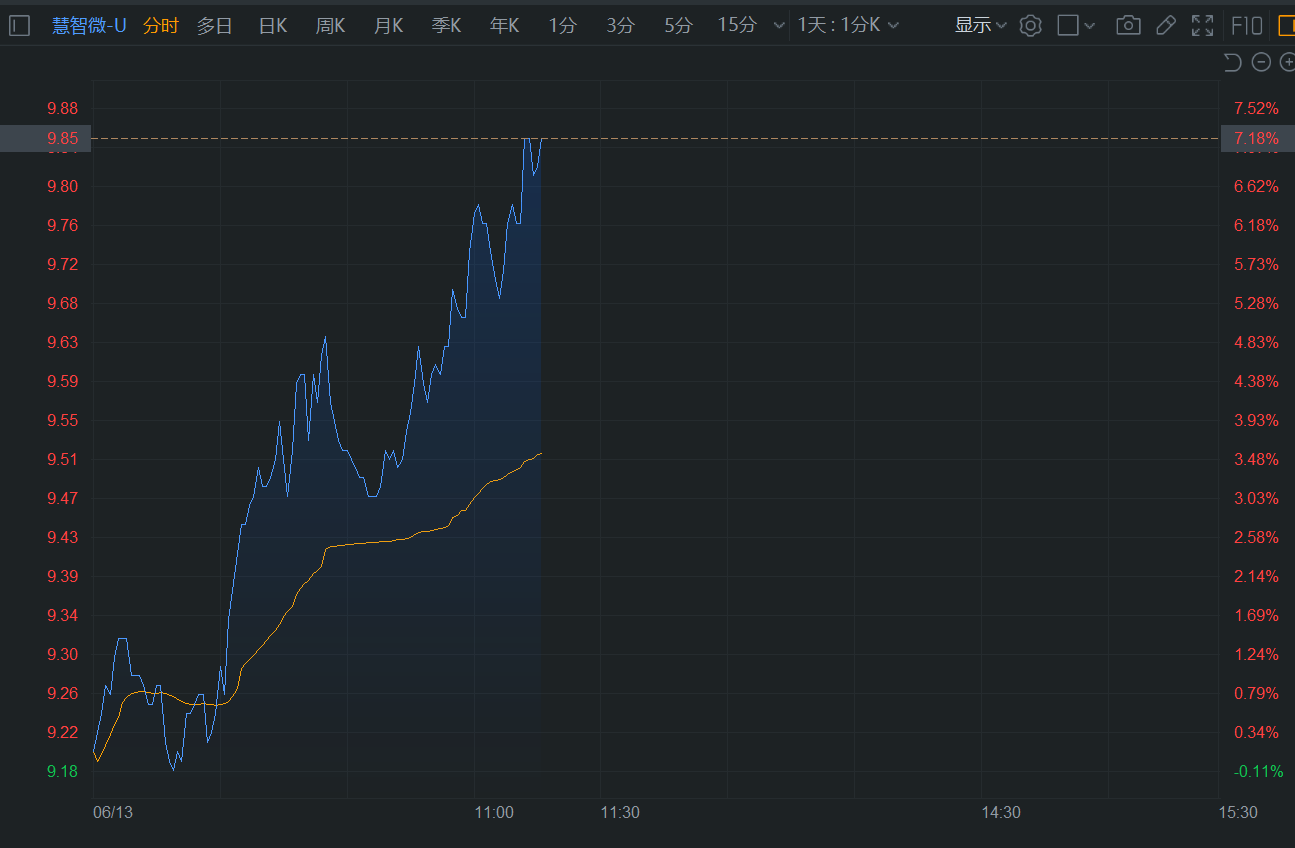This screenshot has width=1295, height=848.
Task: Activate the pencil drawing tool
Action: pyautogui.click(x=1166, y=26)
